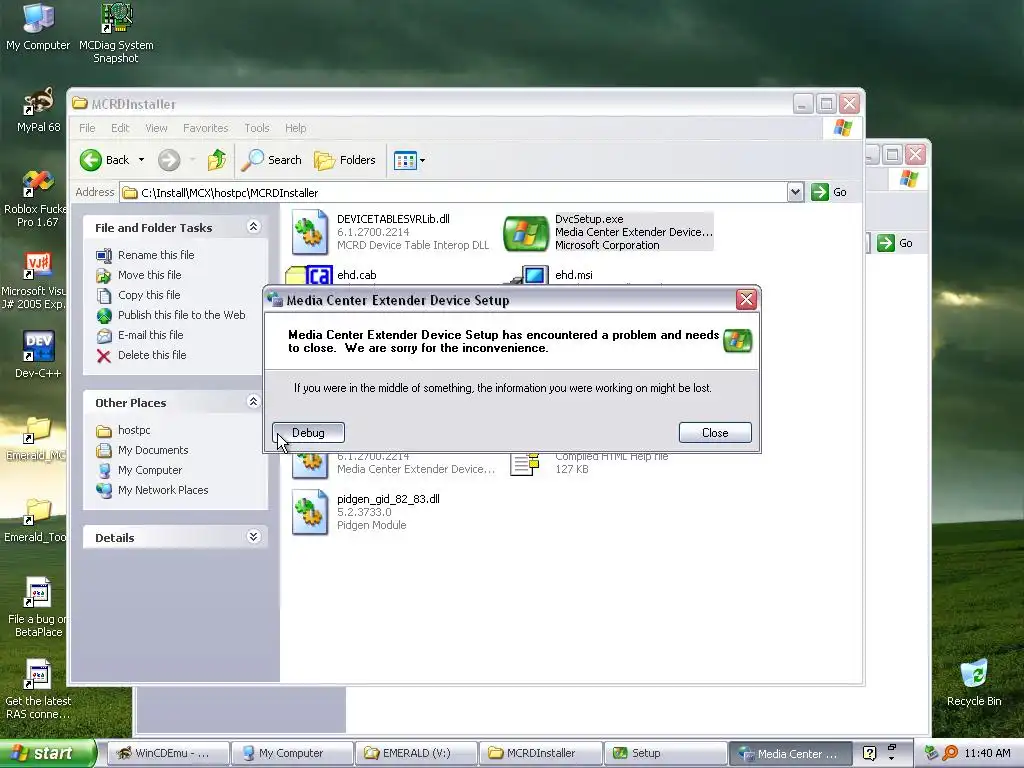Open My Documents in Other Places

pyautogui.click(x=153, y=450)
